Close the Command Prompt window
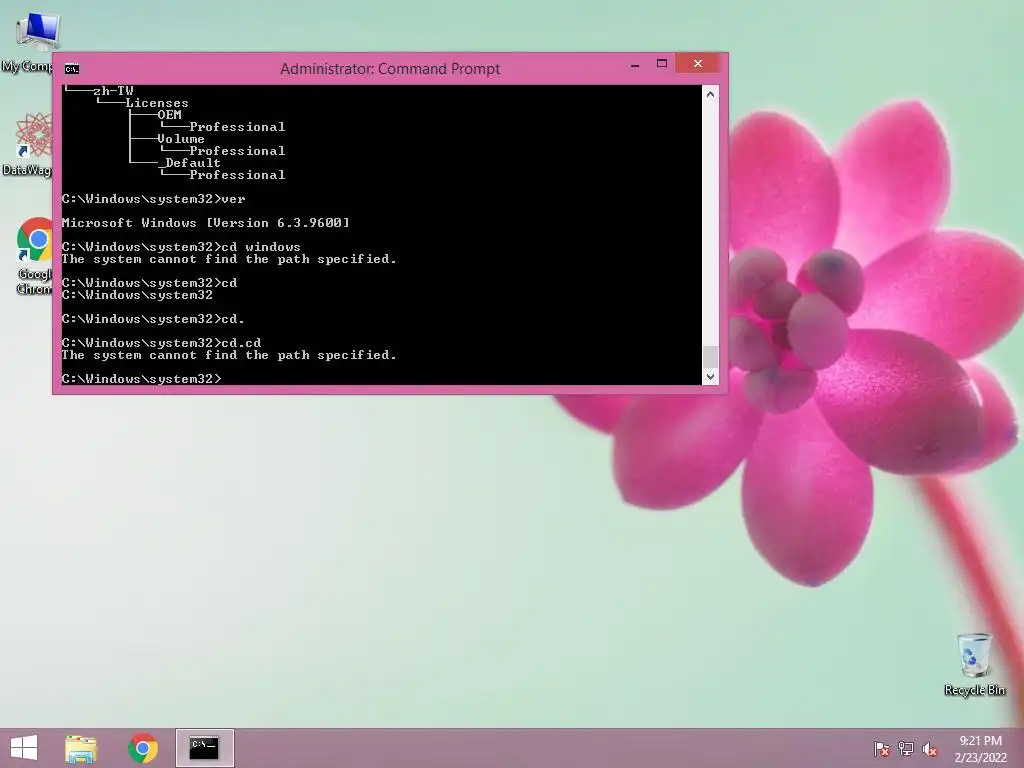 [x=698, y=63]
